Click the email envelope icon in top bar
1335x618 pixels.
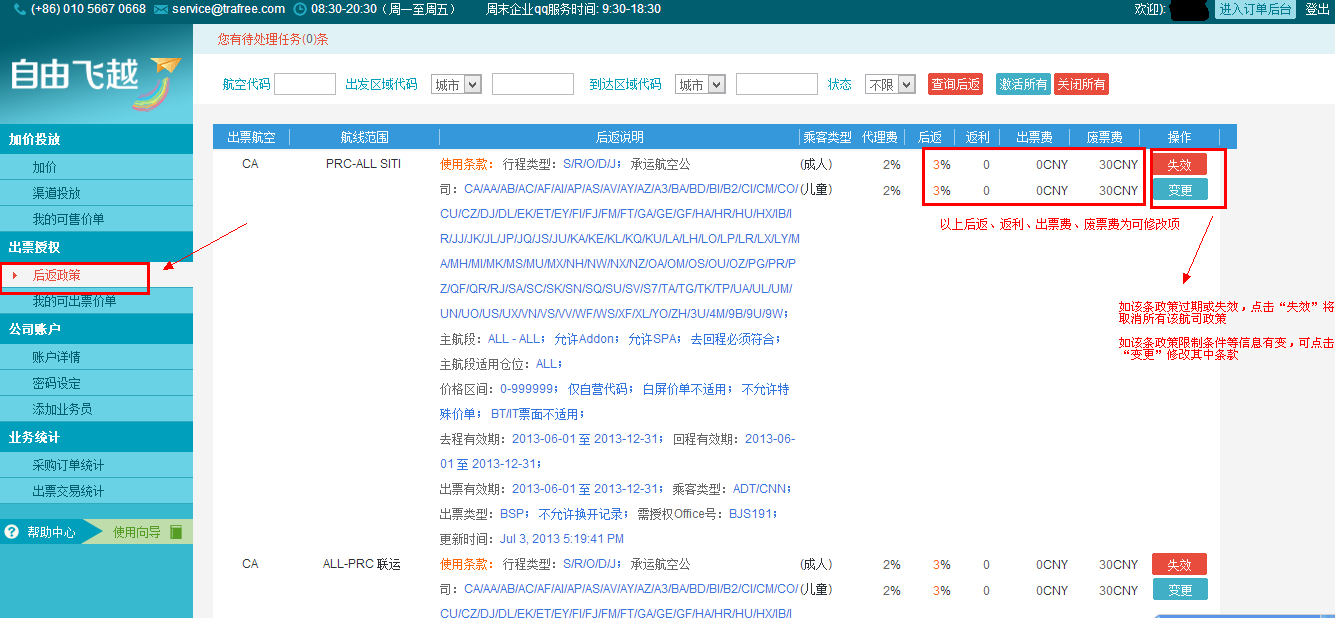pos(161,9)
